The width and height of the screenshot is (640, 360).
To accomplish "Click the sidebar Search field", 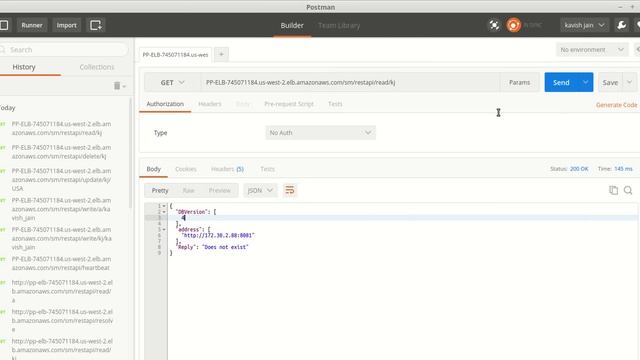I will click(x=64, y=50).
